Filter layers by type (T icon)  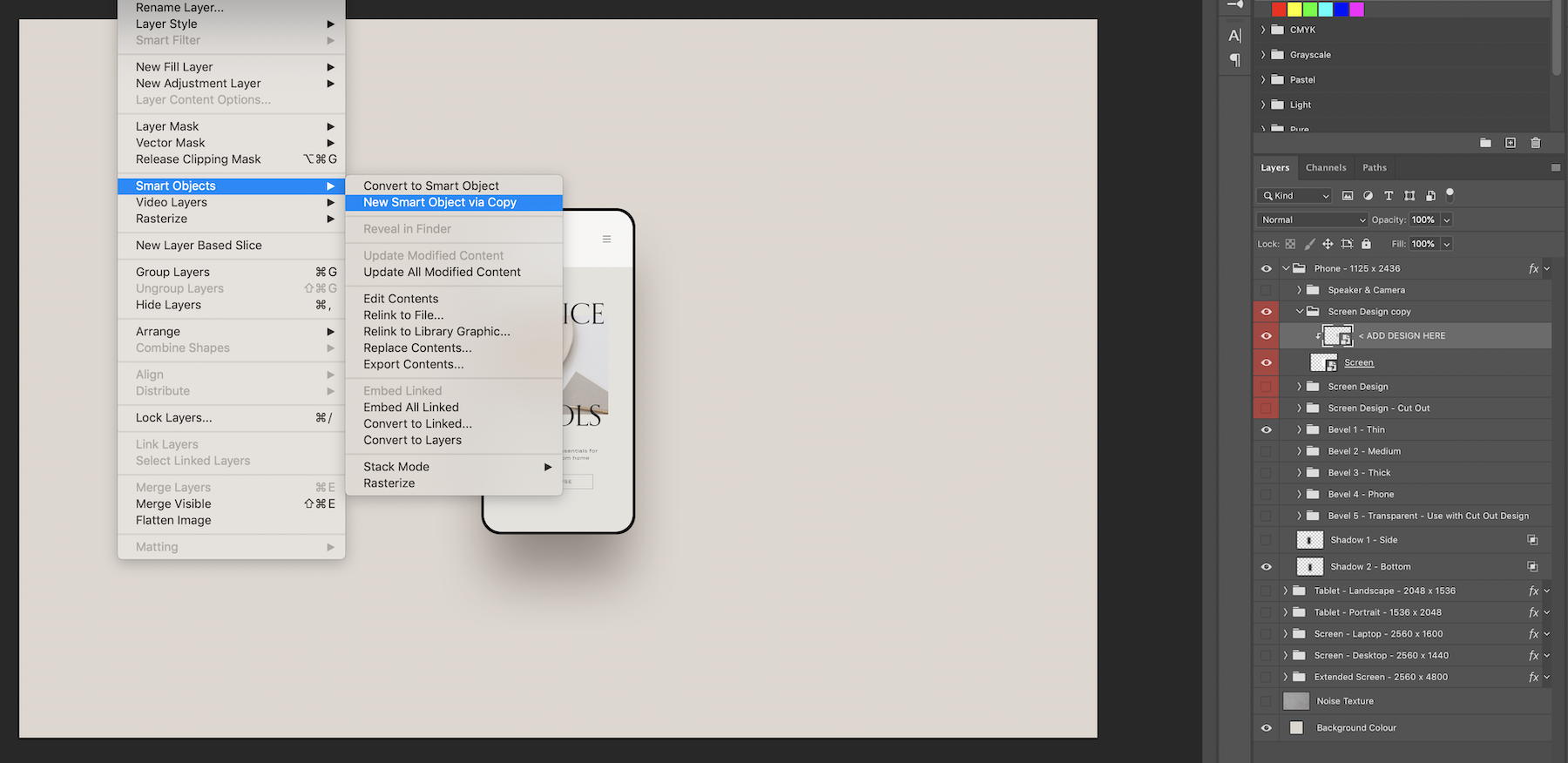[1389, 196]
